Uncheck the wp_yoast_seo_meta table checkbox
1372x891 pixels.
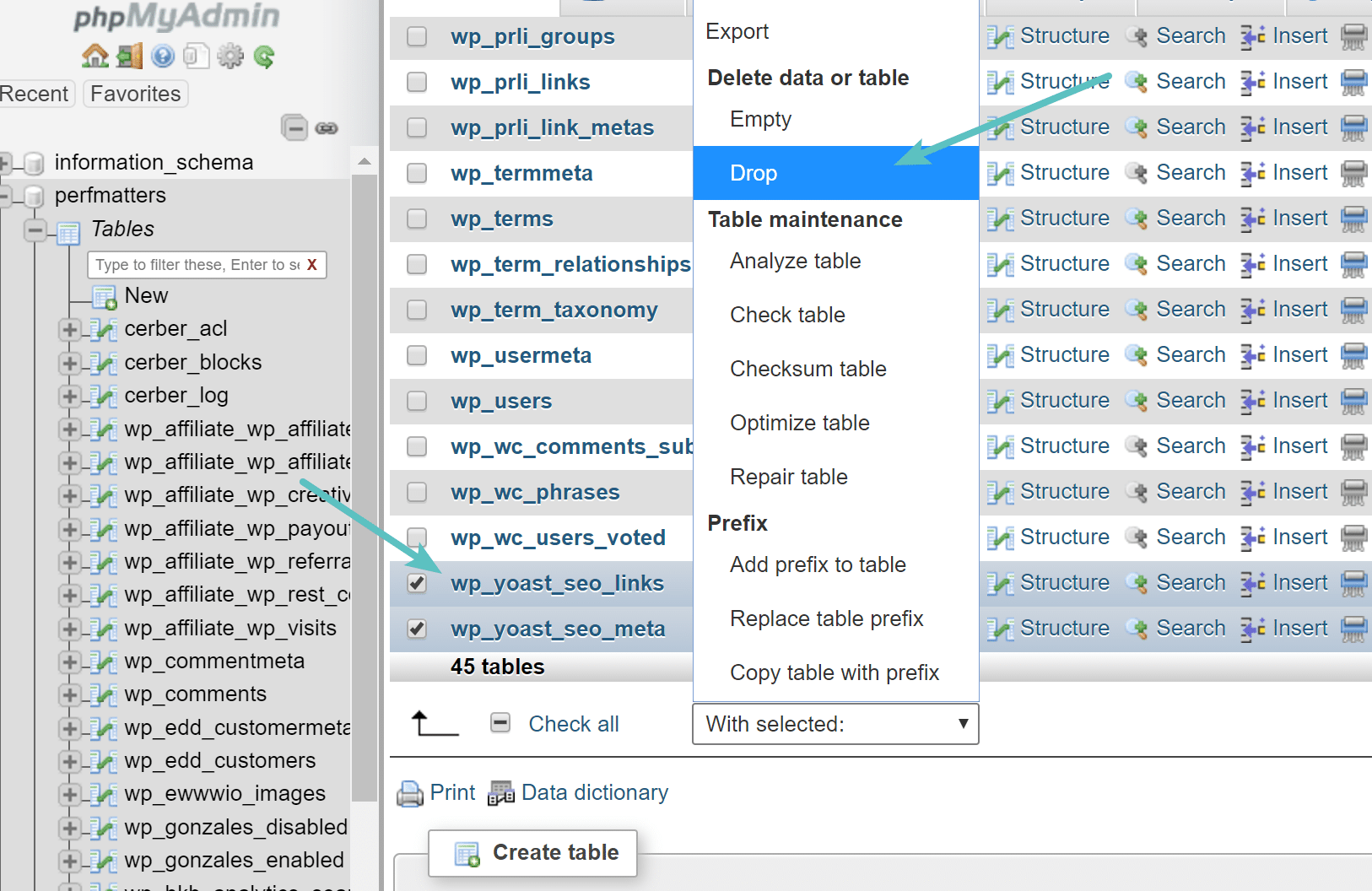(416, 629)
